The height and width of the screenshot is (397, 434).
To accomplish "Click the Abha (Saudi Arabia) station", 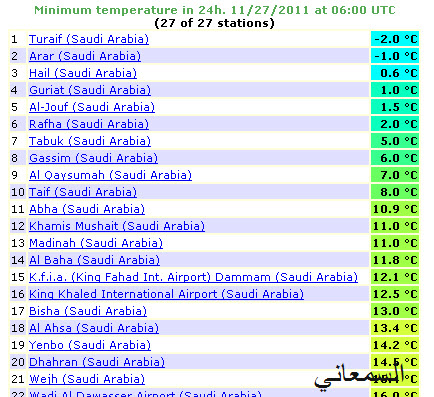I will (x=87, y=209).
